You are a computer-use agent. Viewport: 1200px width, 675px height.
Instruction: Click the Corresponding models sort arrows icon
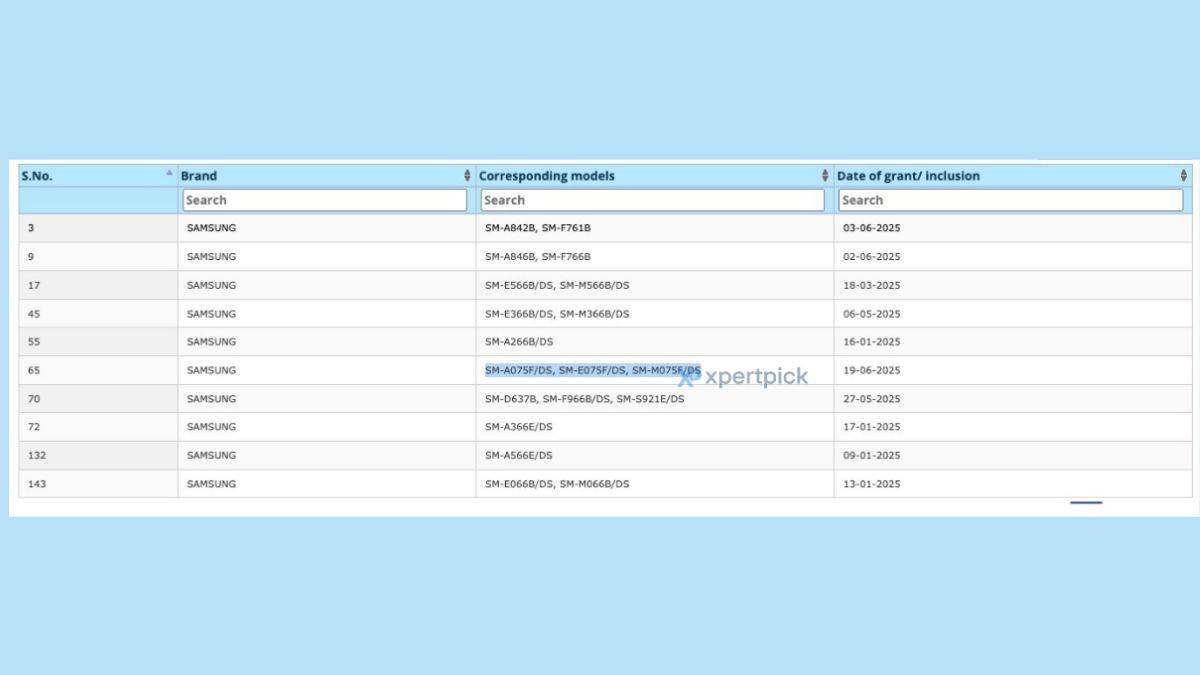(x=825, y=176)
